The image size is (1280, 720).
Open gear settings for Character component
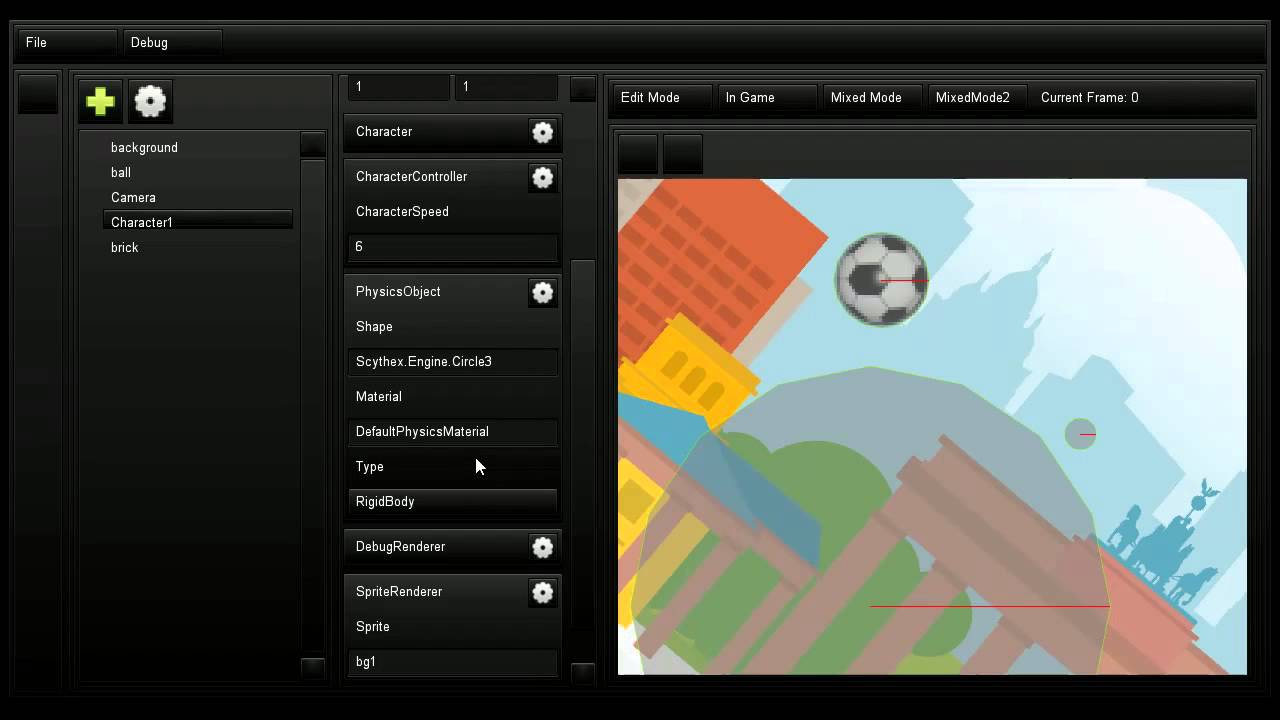pos(542,132)
